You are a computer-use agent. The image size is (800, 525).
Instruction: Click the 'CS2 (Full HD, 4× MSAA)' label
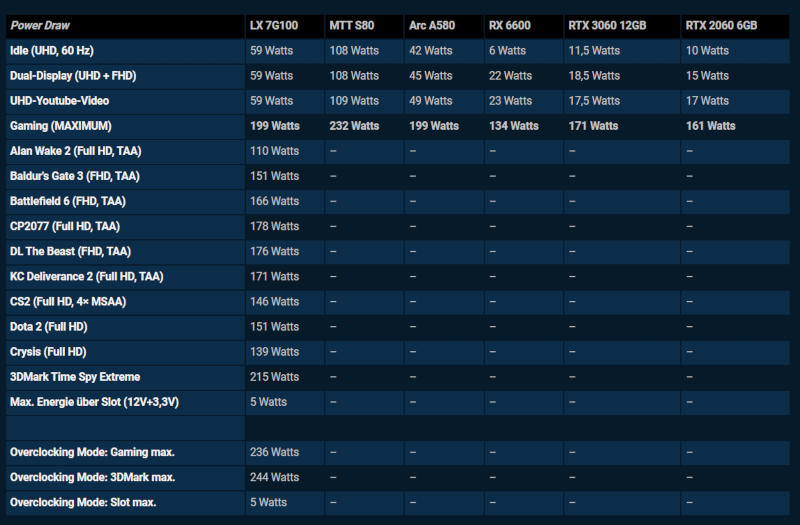pos(68,302)
